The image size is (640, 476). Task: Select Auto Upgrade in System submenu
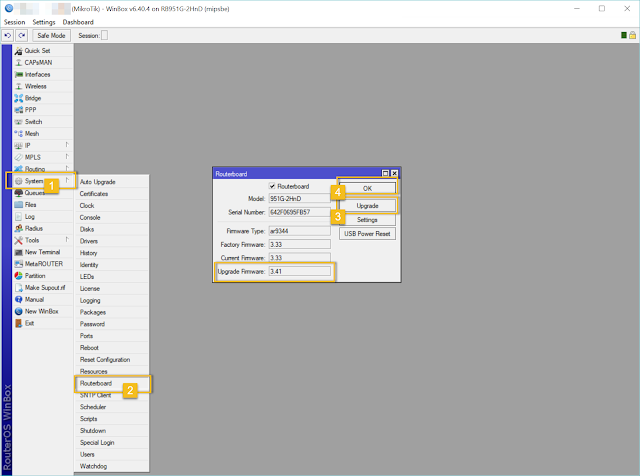coord(111,182)
